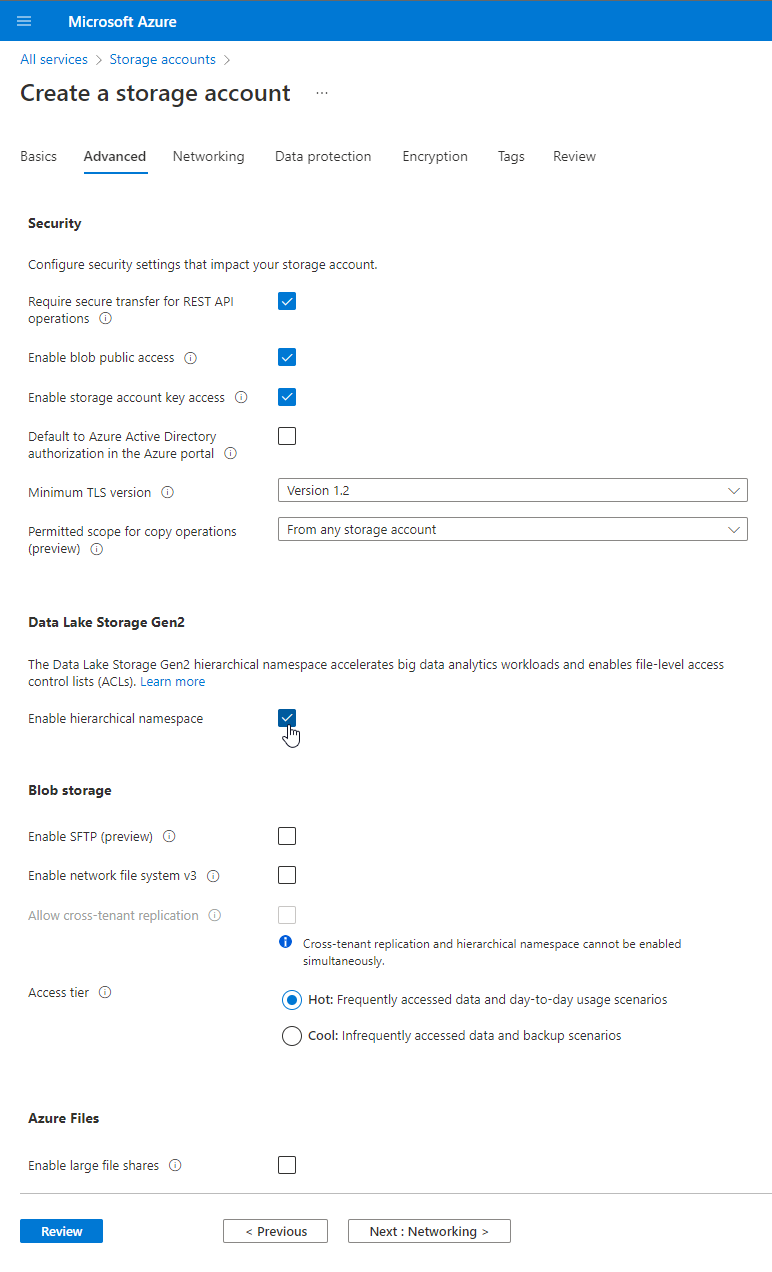Enable Default to Azure Active Directory authorization

coord(287,436)
